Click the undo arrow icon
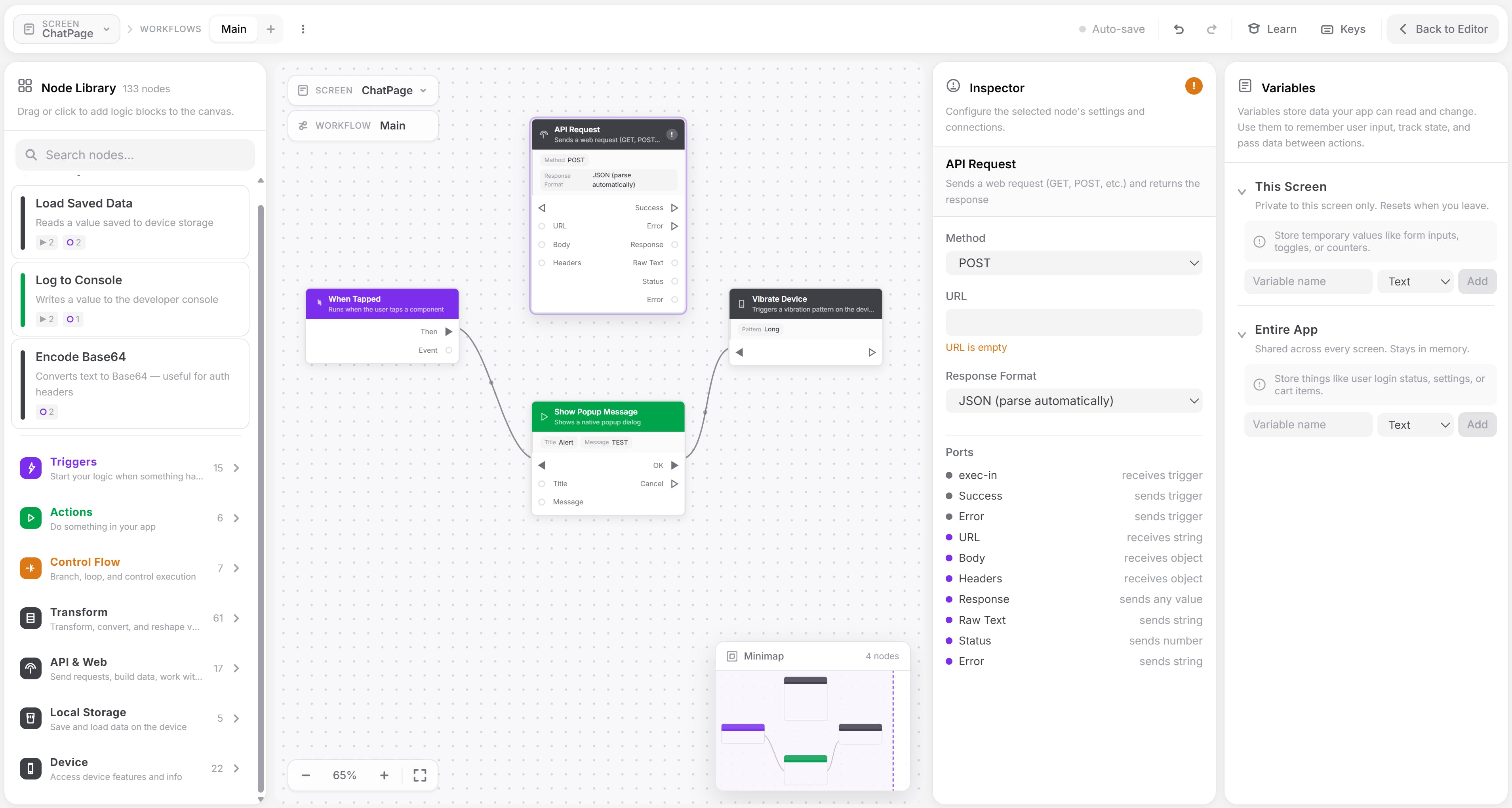1512x808 pixels. point(1179,29)
